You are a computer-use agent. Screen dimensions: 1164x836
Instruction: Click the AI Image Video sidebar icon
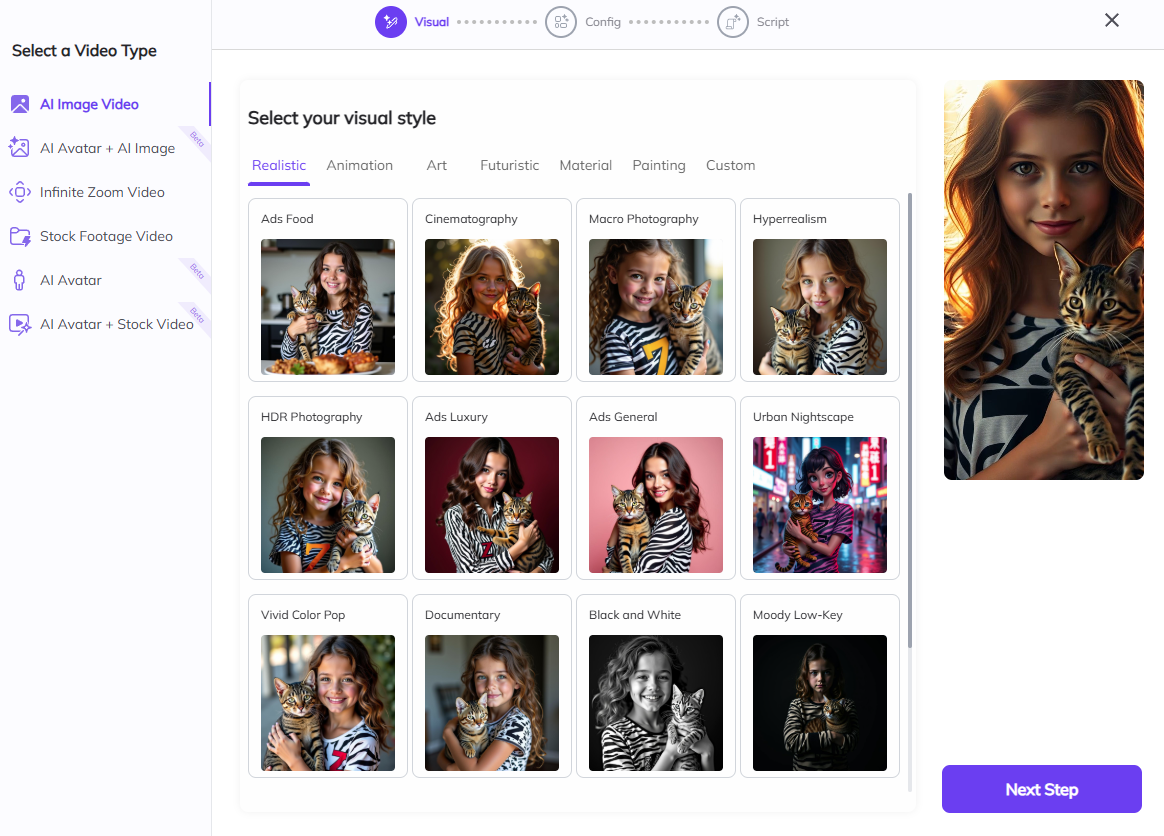(20, 104)
